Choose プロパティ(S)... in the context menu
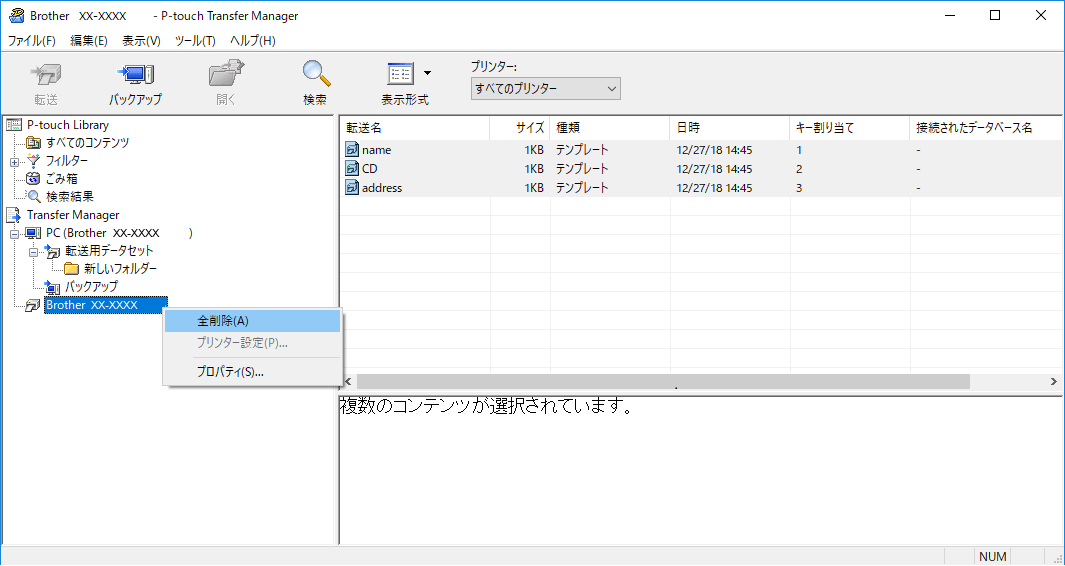Screen dimensions: 1065x566 coord(253,372)
